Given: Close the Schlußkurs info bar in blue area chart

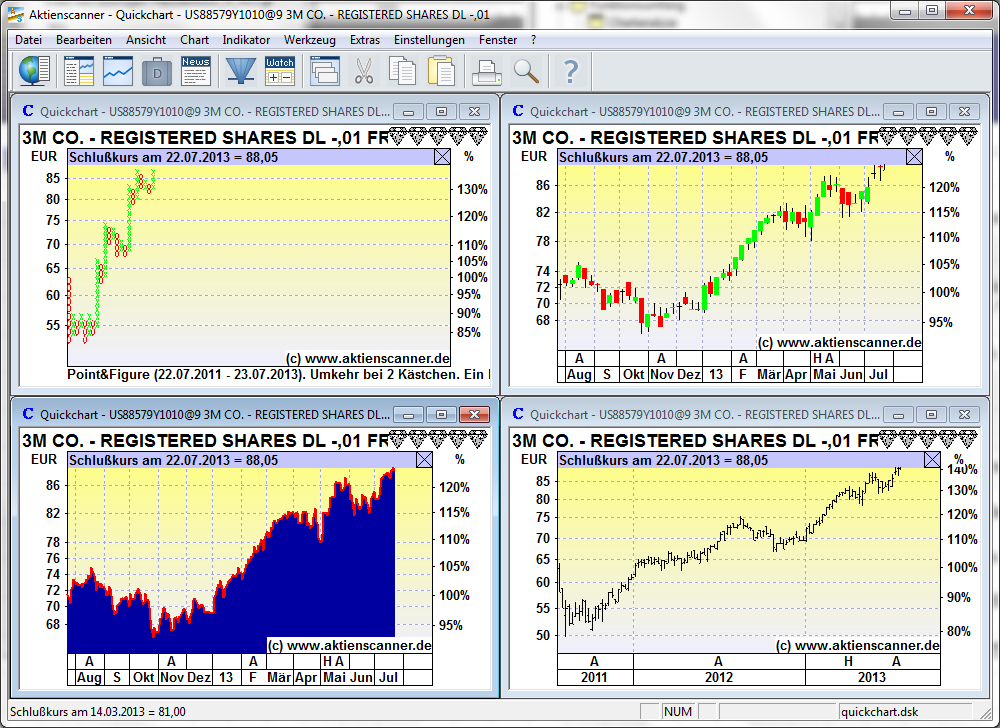Looking at the screenshot, I should pyautogui.click(x=424, y=460).
